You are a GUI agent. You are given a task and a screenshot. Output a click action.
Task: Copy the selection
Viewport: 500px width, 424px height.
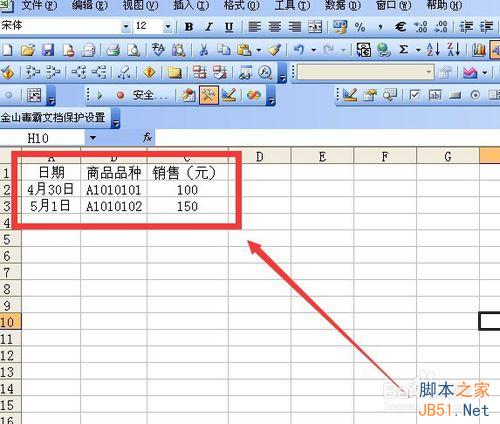click(x=224, y=50)
